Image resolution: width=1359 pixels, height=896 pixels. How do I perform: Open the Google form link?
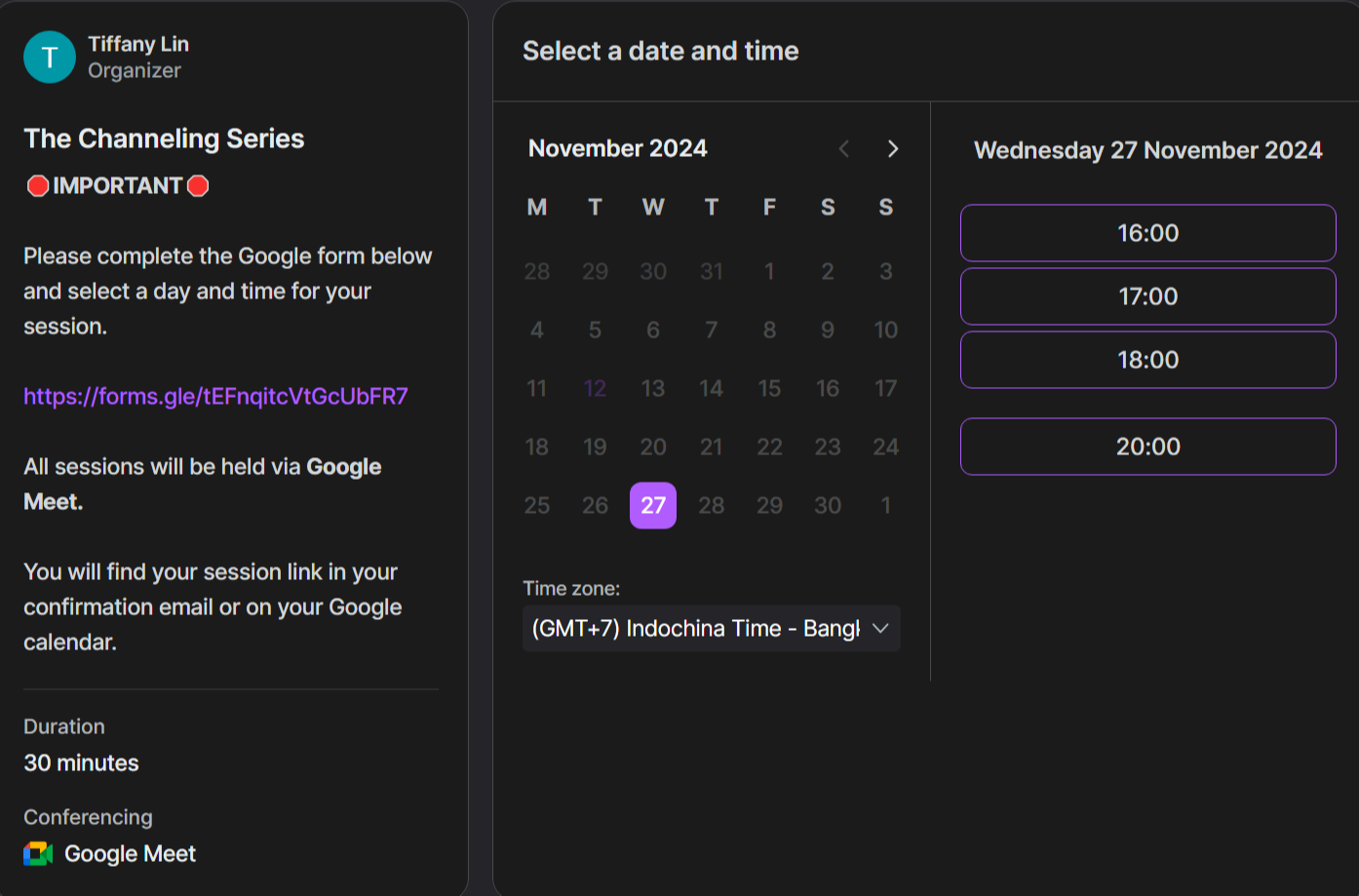tap(215, 397)
